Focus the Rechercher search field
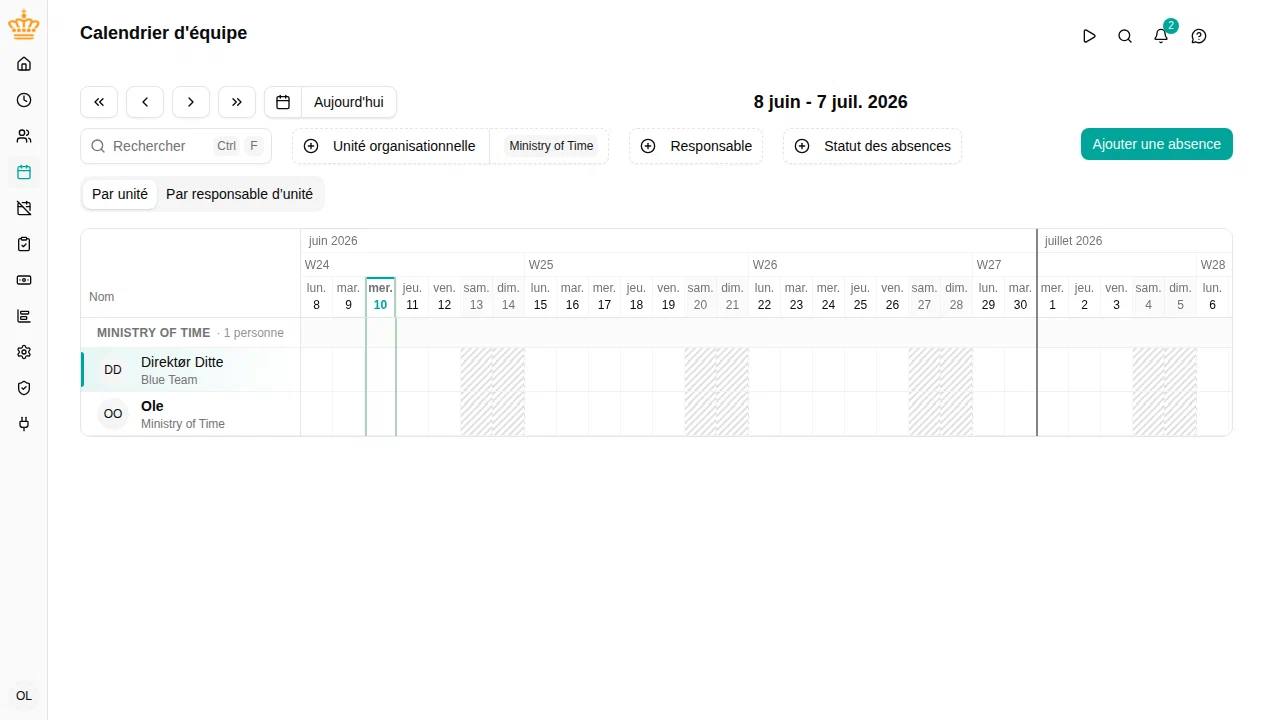The height and width of the screenshot is (720, 1280). [x=176, y=146]
